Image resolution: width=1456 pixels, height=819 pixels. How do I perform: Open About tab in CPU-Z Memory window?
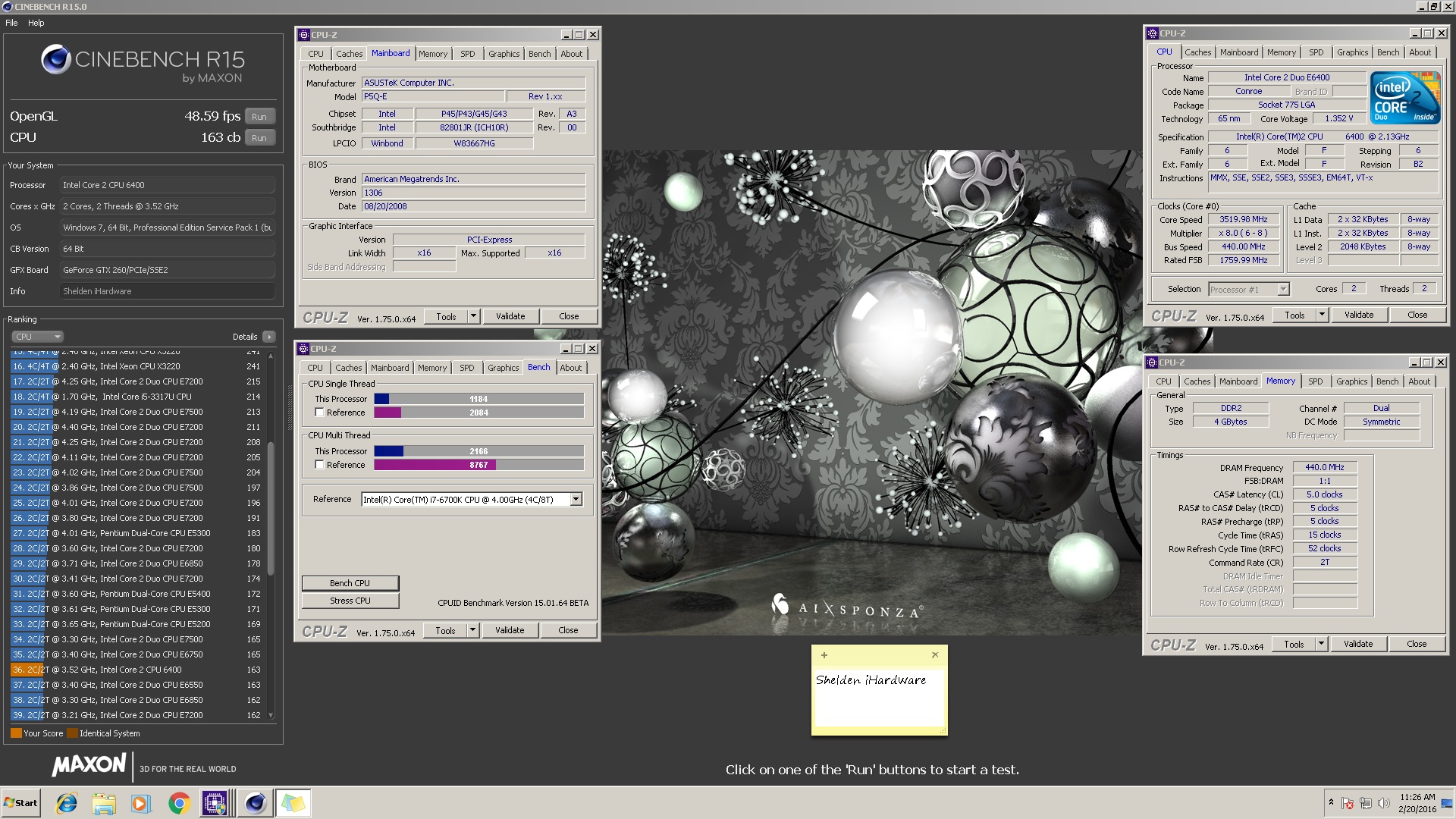point(1419,381)
